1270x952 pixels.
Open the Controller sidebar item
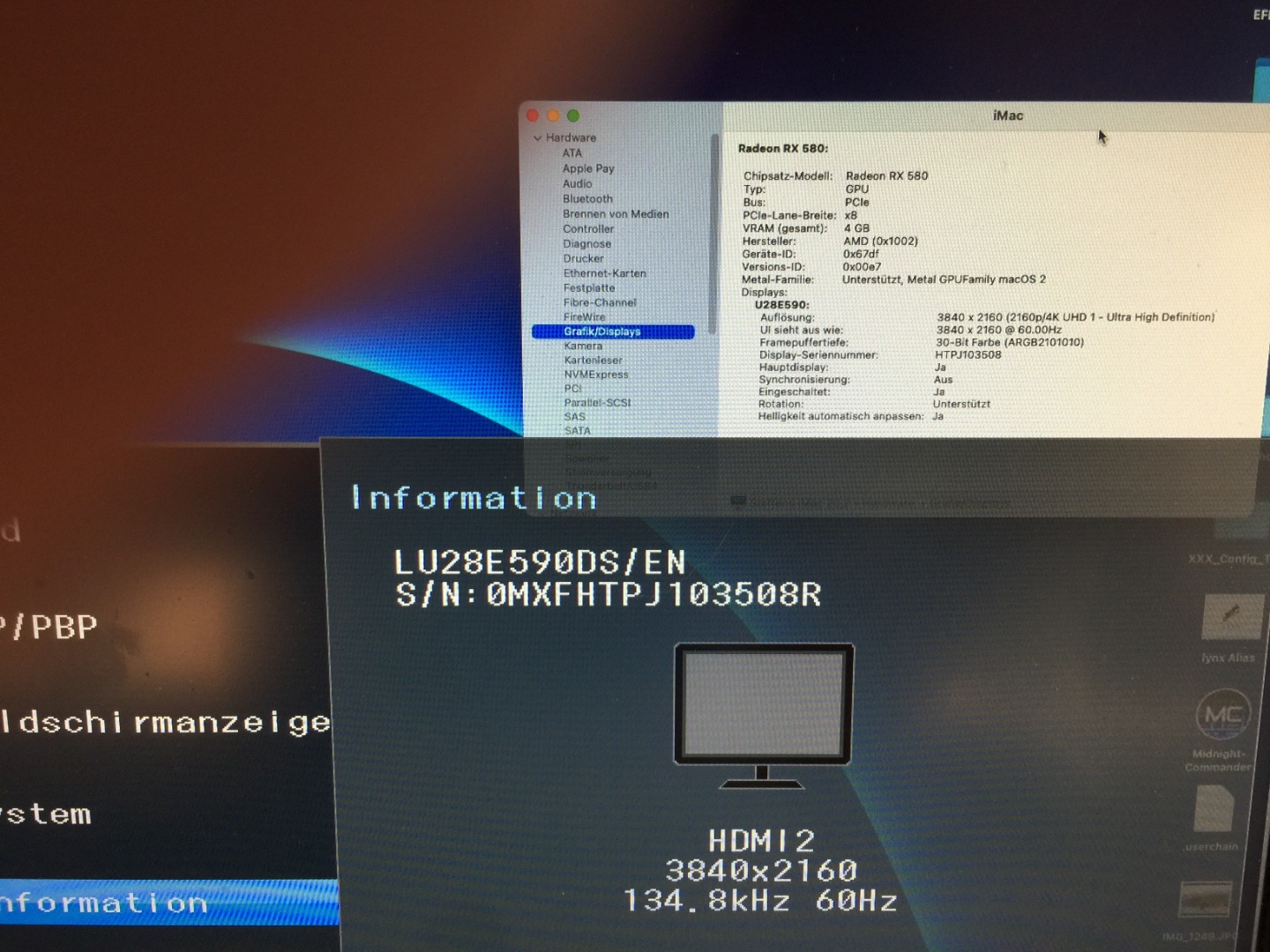(x=588, y=229)
